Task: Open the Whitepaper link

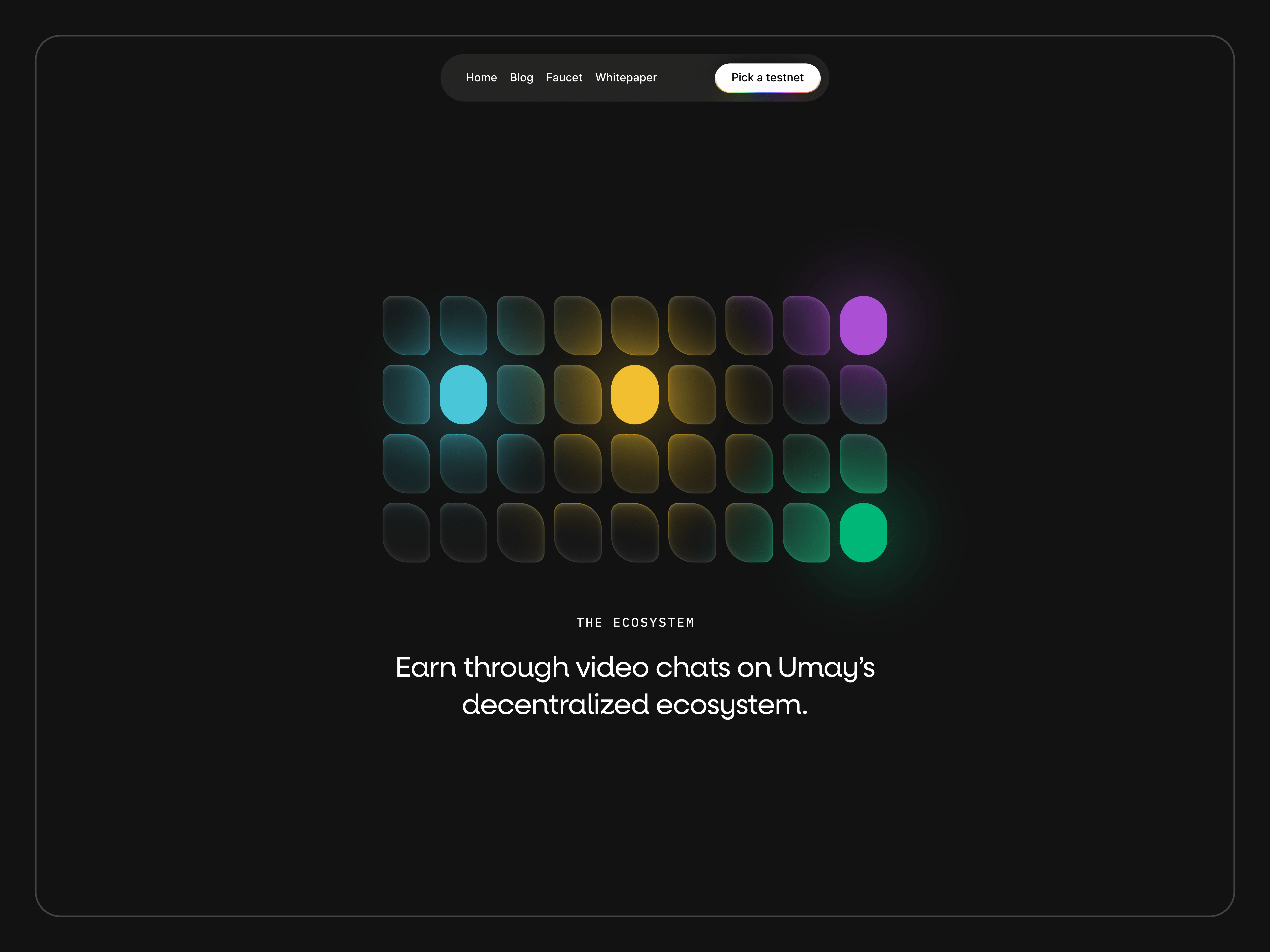Action: 626,78
